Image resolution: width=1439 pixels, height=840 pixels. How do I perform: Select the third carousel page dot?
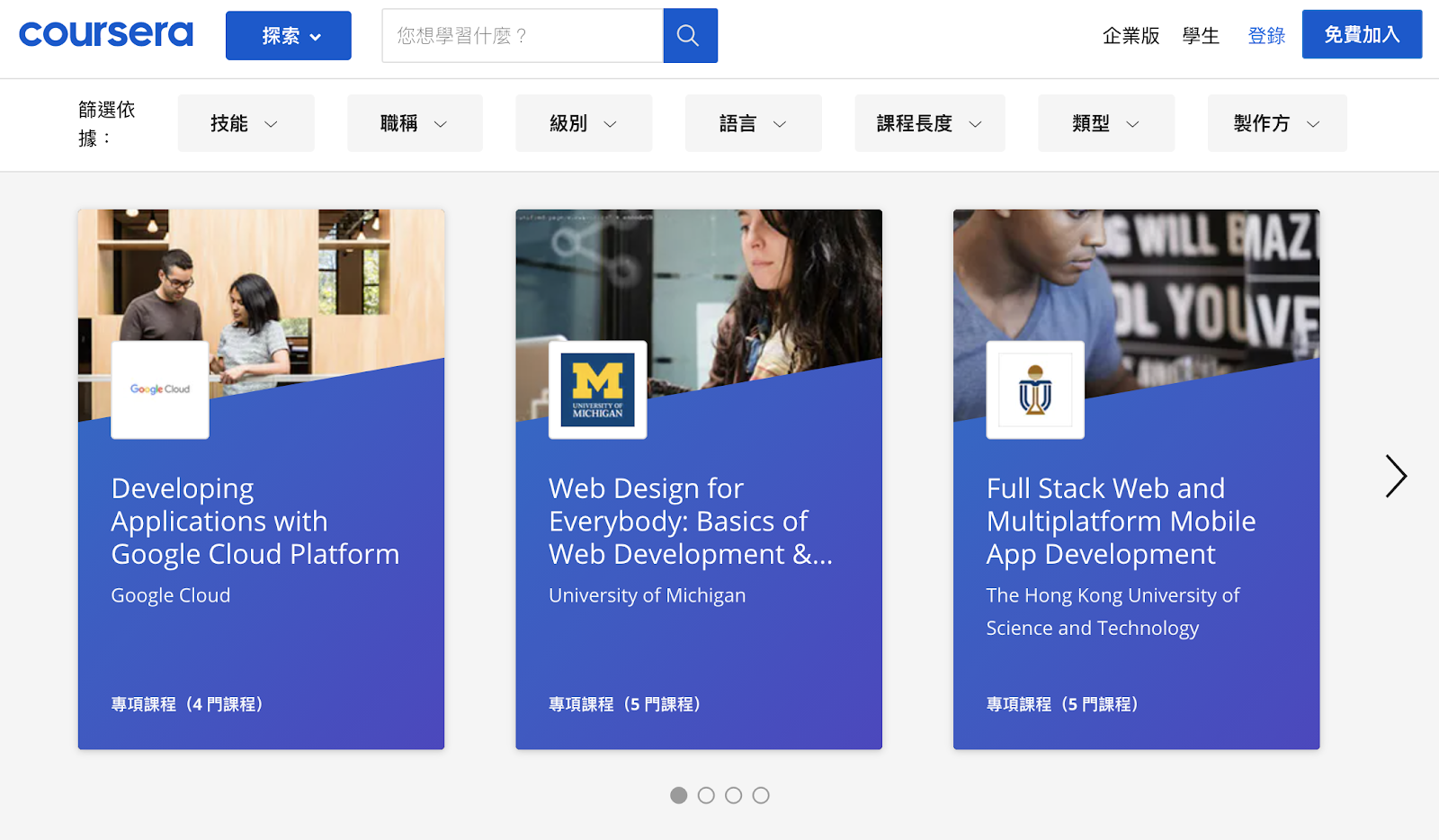pyautogui.click(x=734, y=795)
